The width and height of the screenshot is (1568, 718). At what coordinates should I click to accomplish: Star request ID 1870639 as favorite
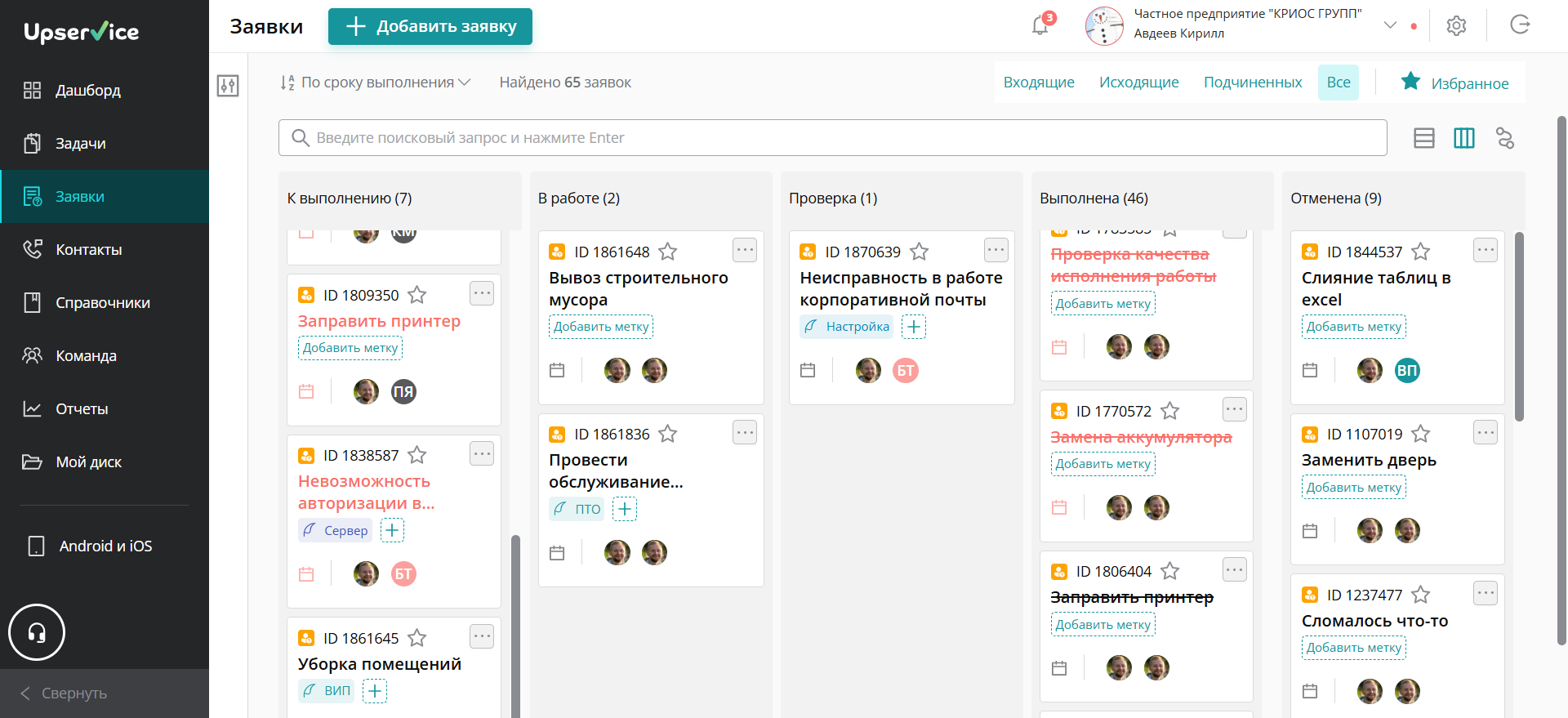[x=920, y=252]
